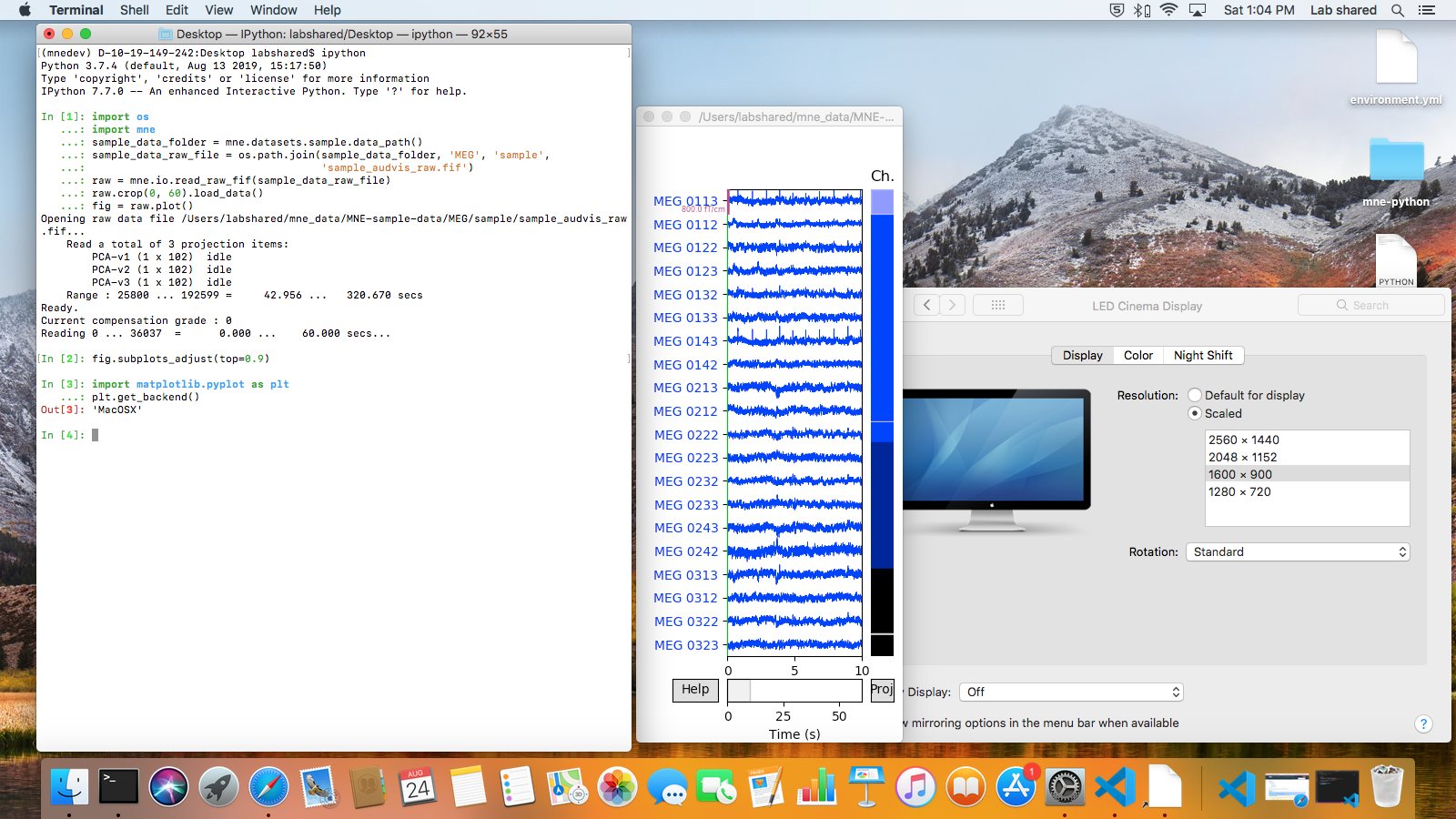
Task: Open iTunes music icon in dock
Action: click(916, 787)
